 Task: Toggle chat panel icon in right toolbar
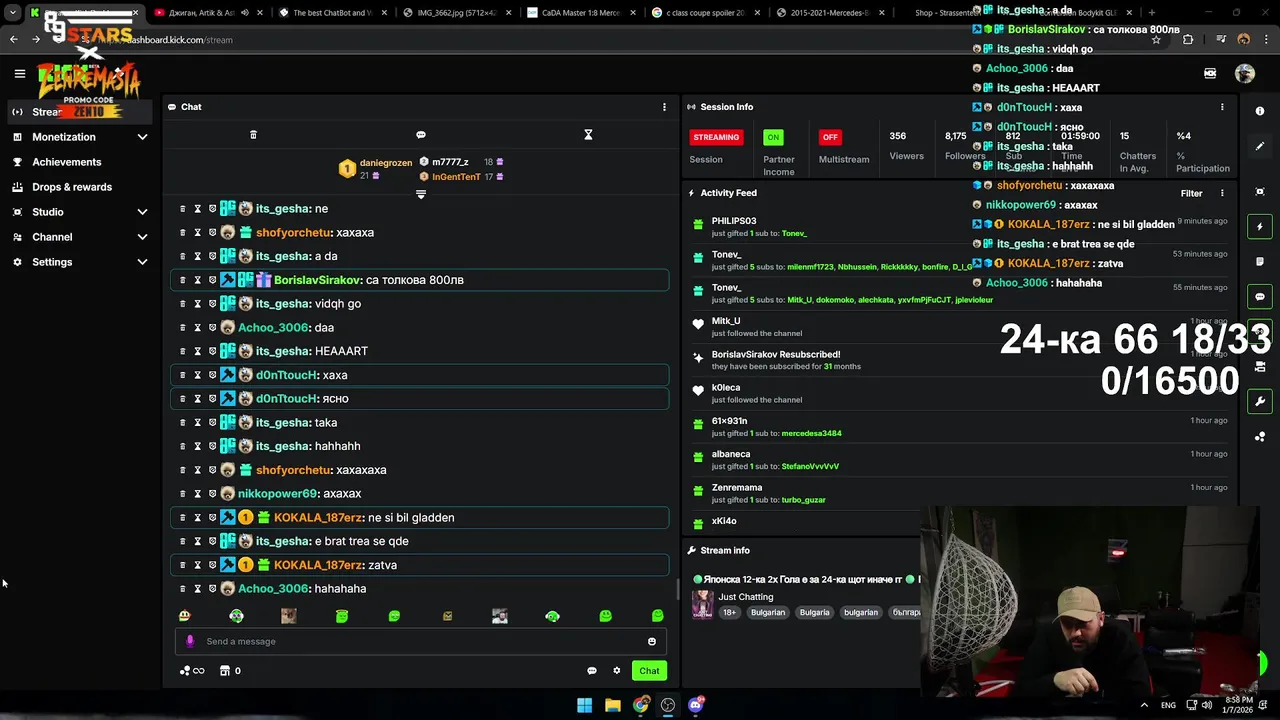[x=1260, y=297]
